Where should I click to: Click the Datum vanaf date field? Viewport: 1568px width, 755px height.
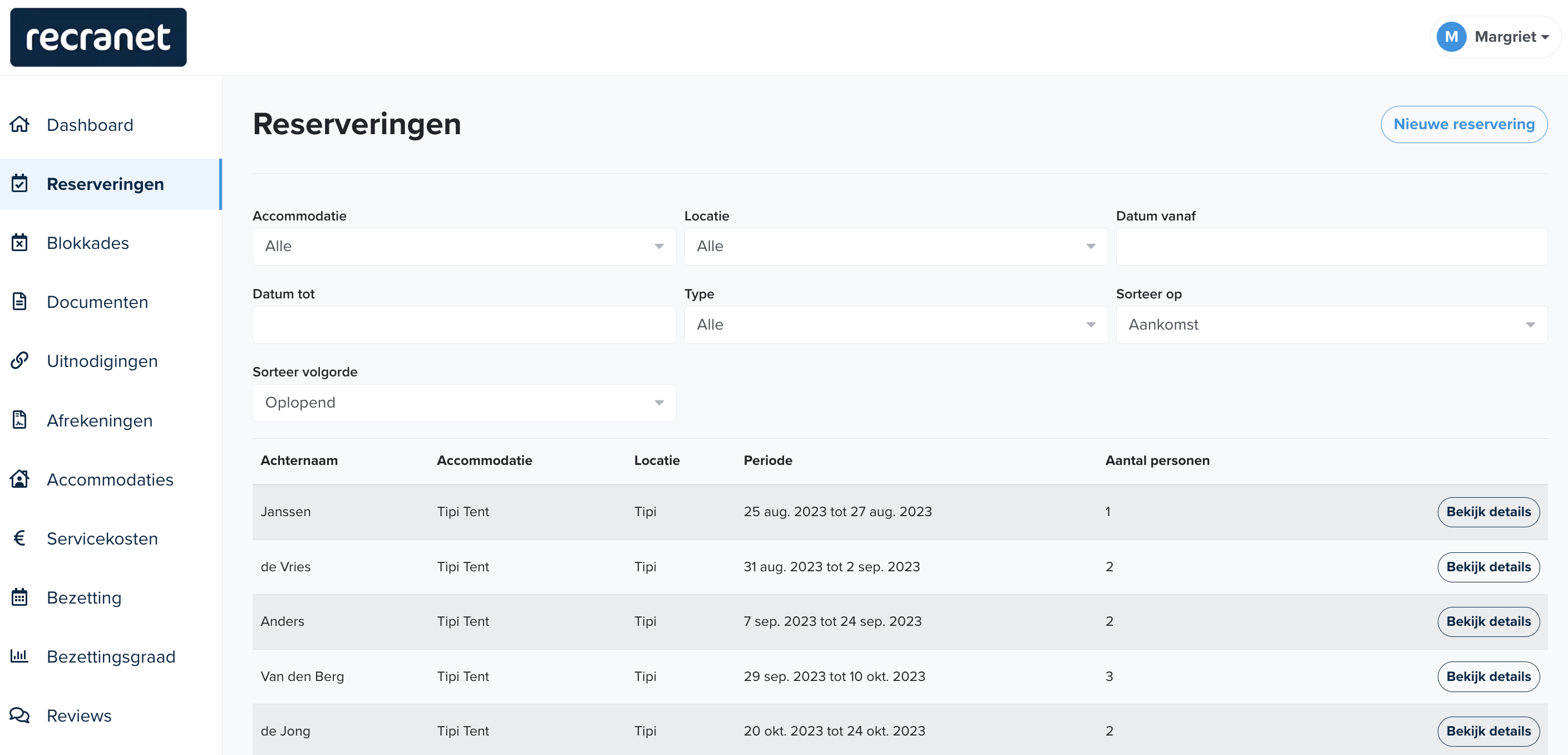tap(1331, 246)
